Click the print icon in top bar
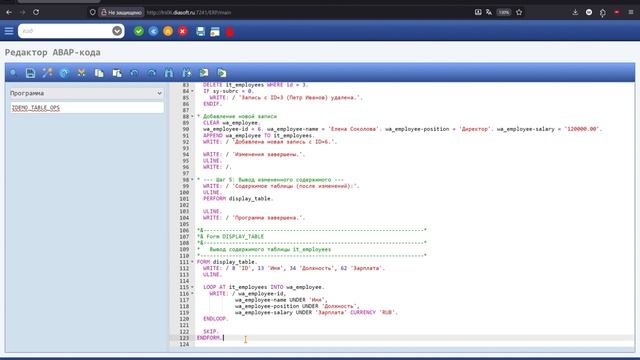640x360 pixels. coord(200,31)
